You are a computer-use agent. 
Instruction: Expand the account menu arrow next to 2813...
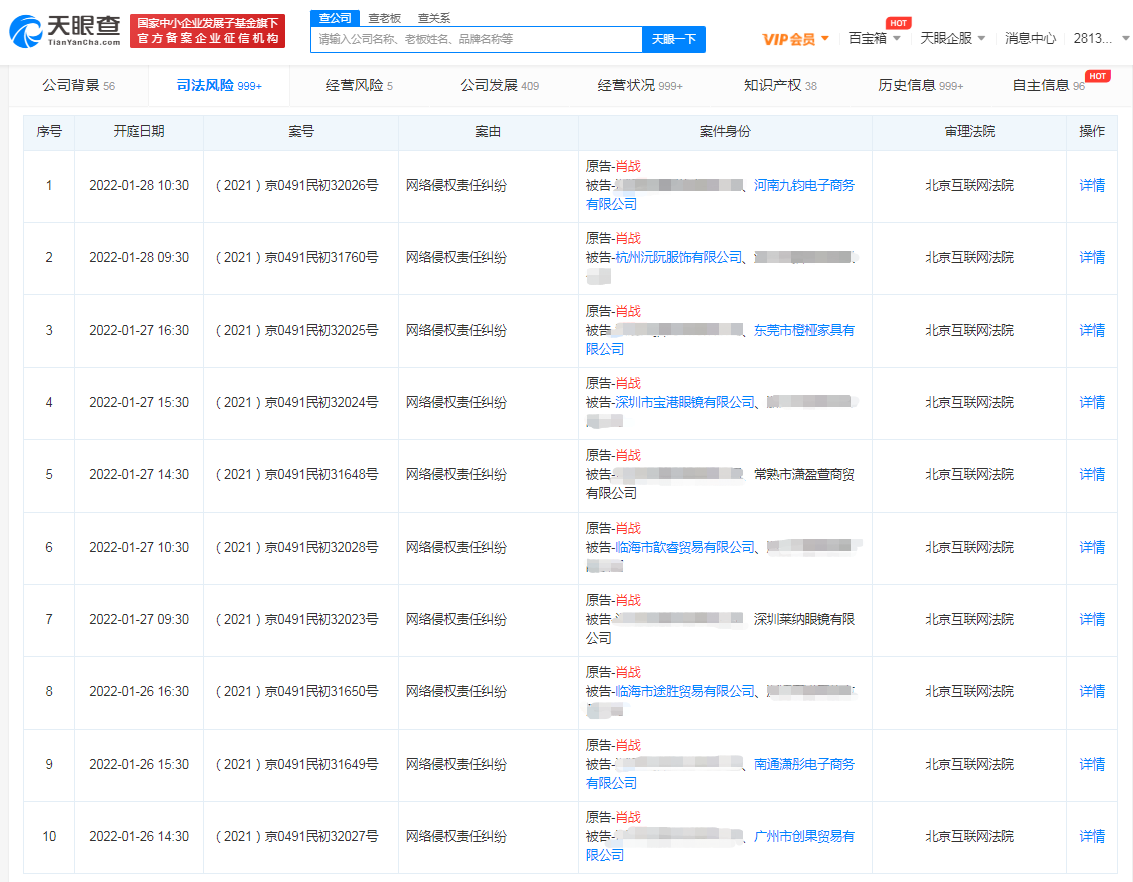pos(1125,38)
